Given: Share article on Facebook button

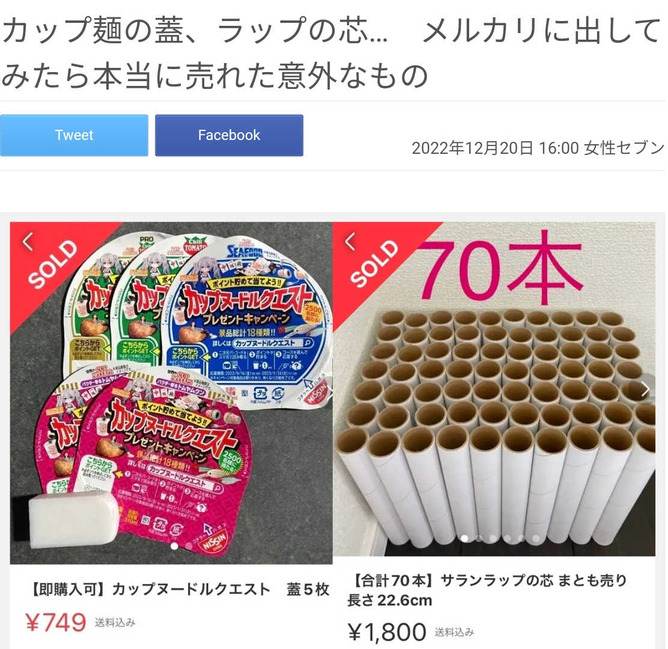Looking at the screenshot, I should coord(229,135).
